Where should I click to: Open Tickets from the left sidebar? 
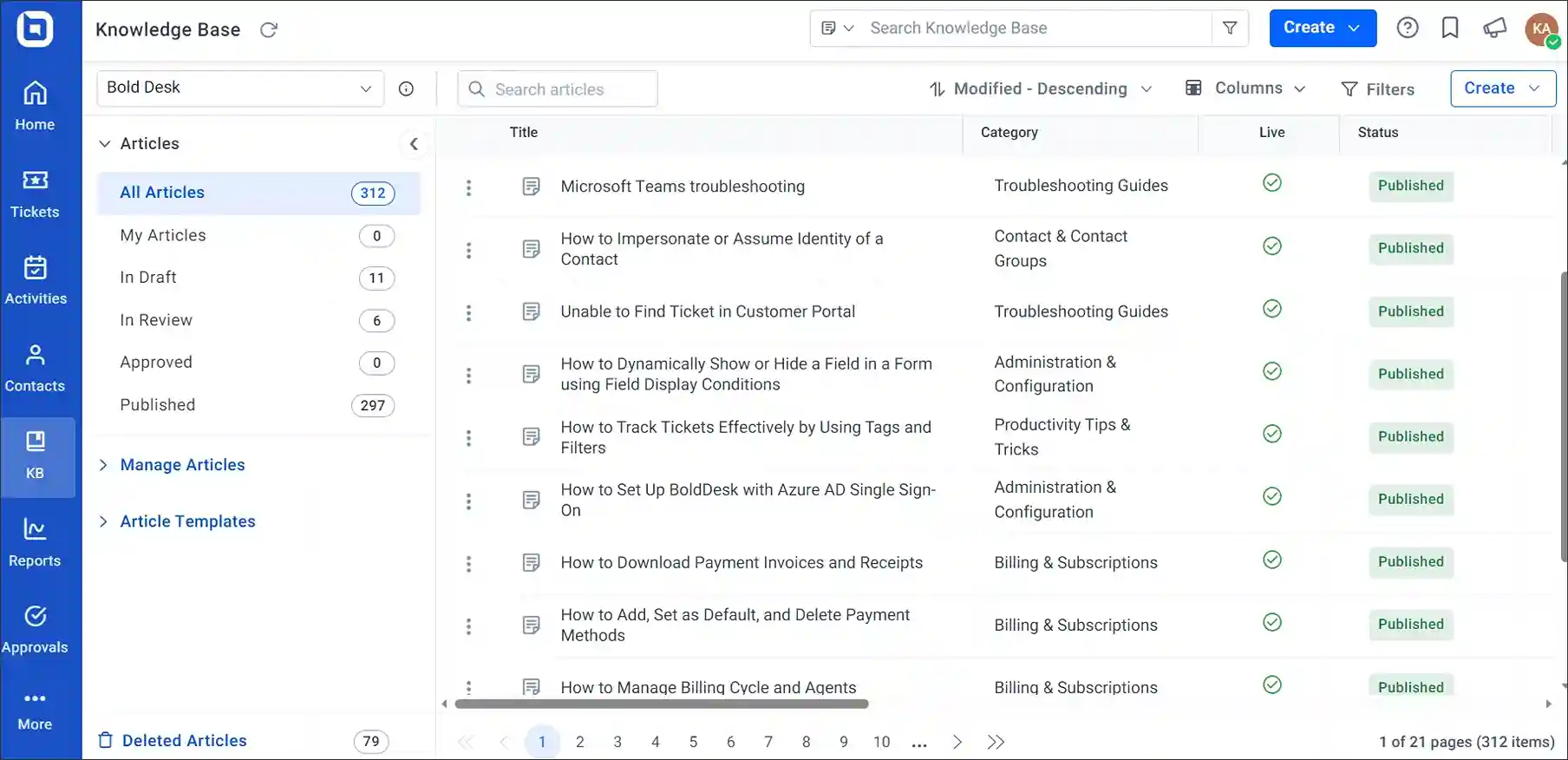[x=35, y=194]
